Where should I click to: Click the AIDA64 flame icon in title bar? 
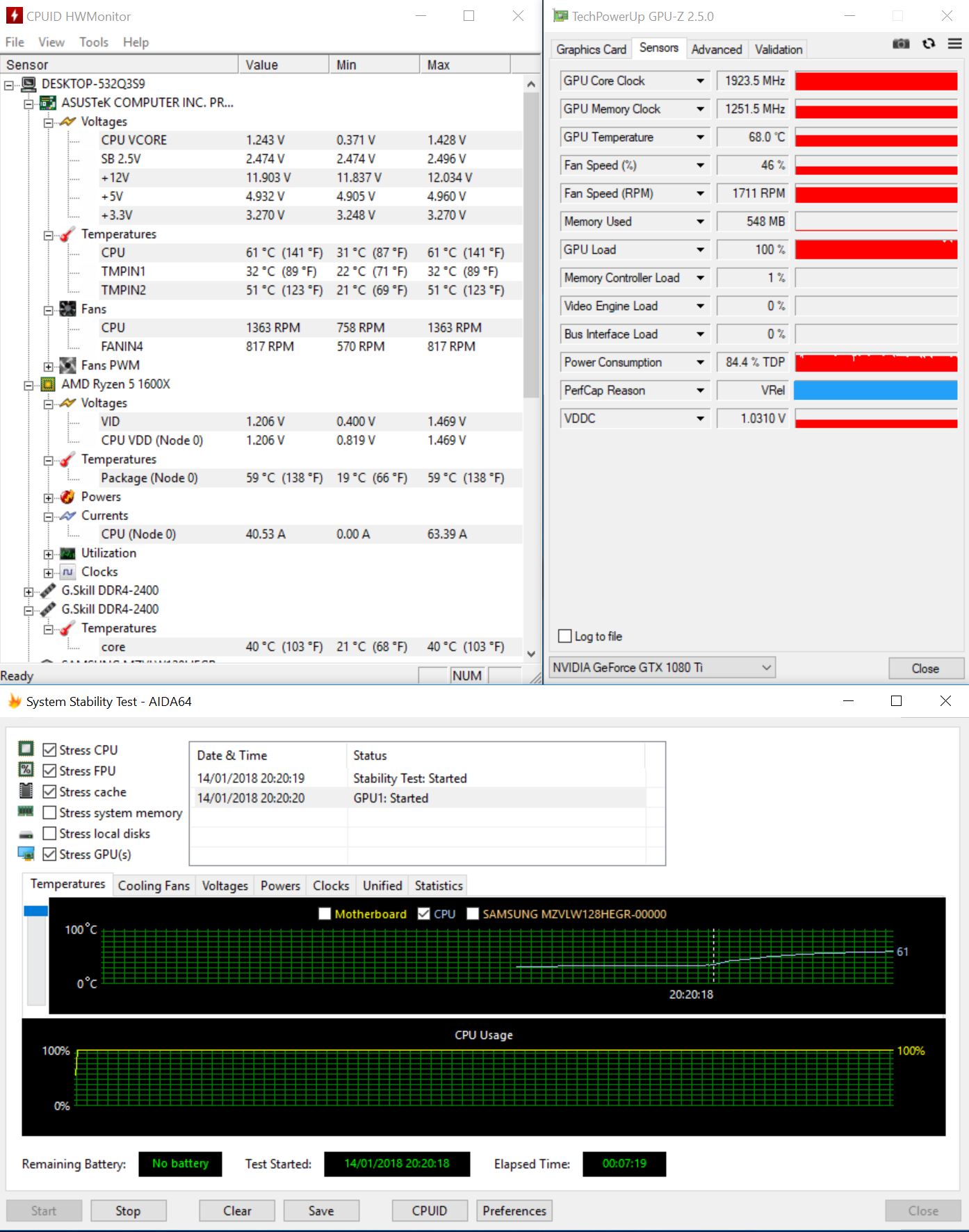pos(15,701)
